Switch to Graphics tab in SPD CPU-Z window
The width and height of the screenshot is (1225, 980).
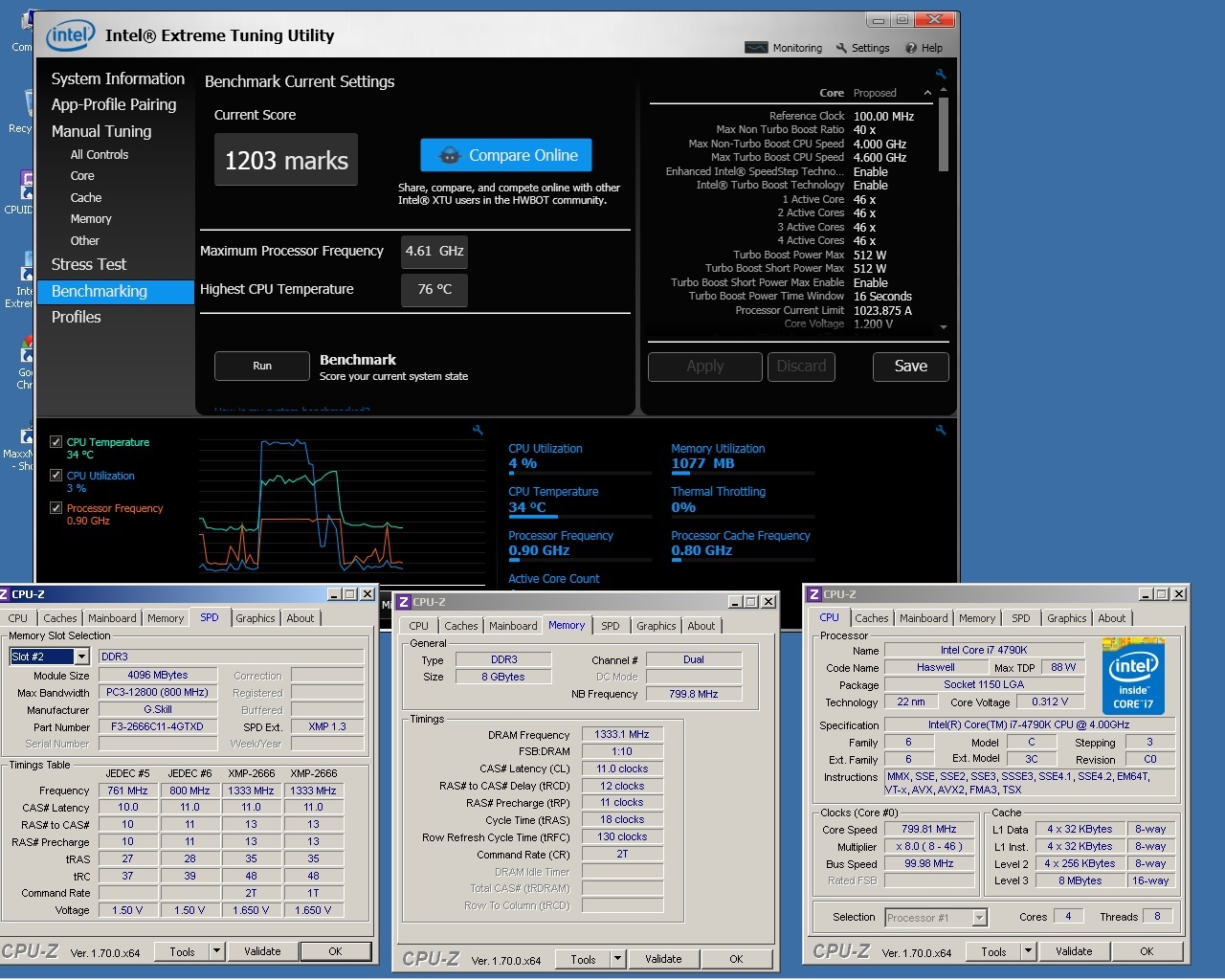[256, 618]
